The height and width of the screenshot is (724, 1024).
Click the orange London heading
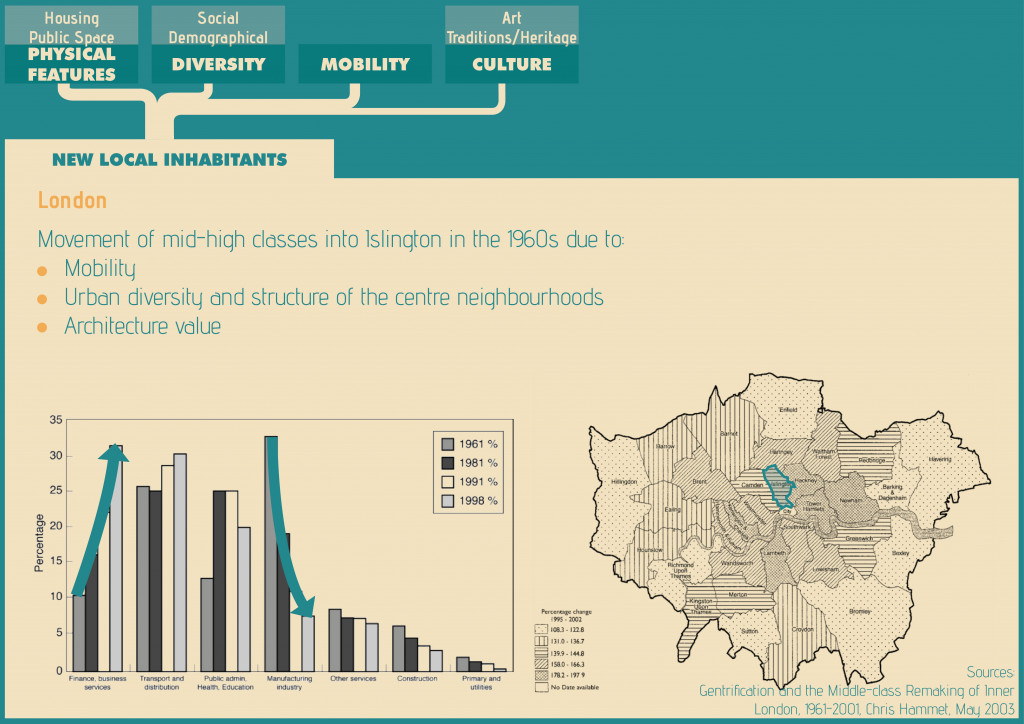tap(72, 200)
